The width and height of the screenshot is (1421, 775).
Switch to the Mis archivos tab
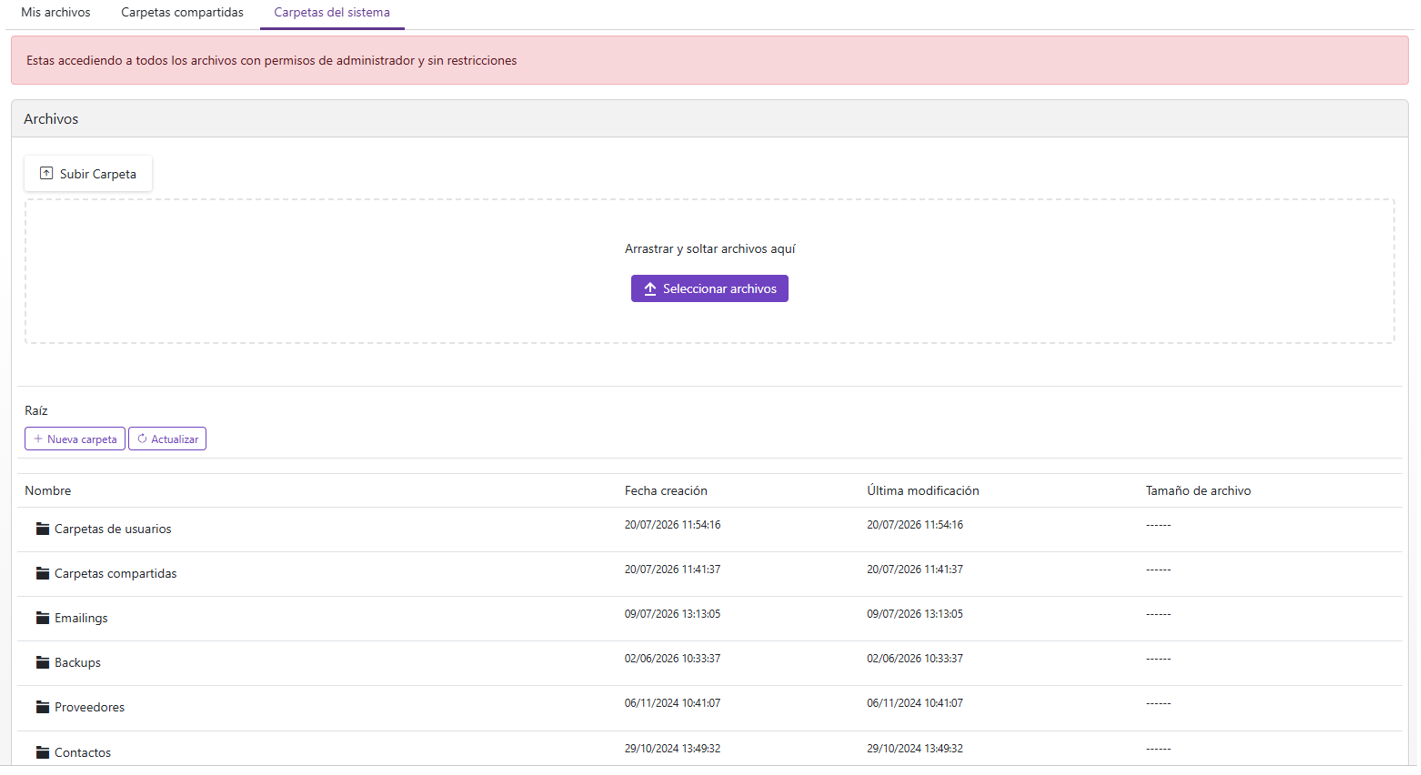click(x=56, y=13)
